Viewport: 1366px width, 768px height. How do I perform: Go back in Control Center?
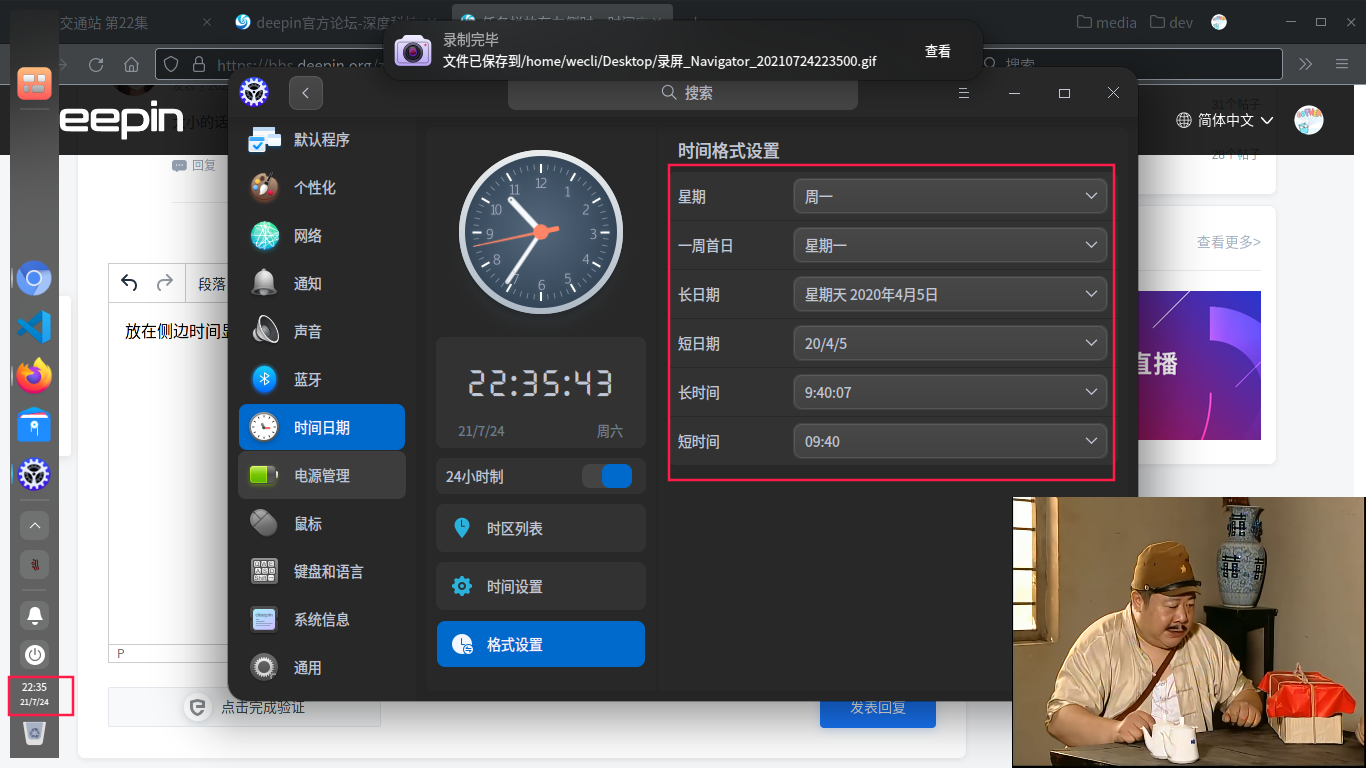coord(306,93)
